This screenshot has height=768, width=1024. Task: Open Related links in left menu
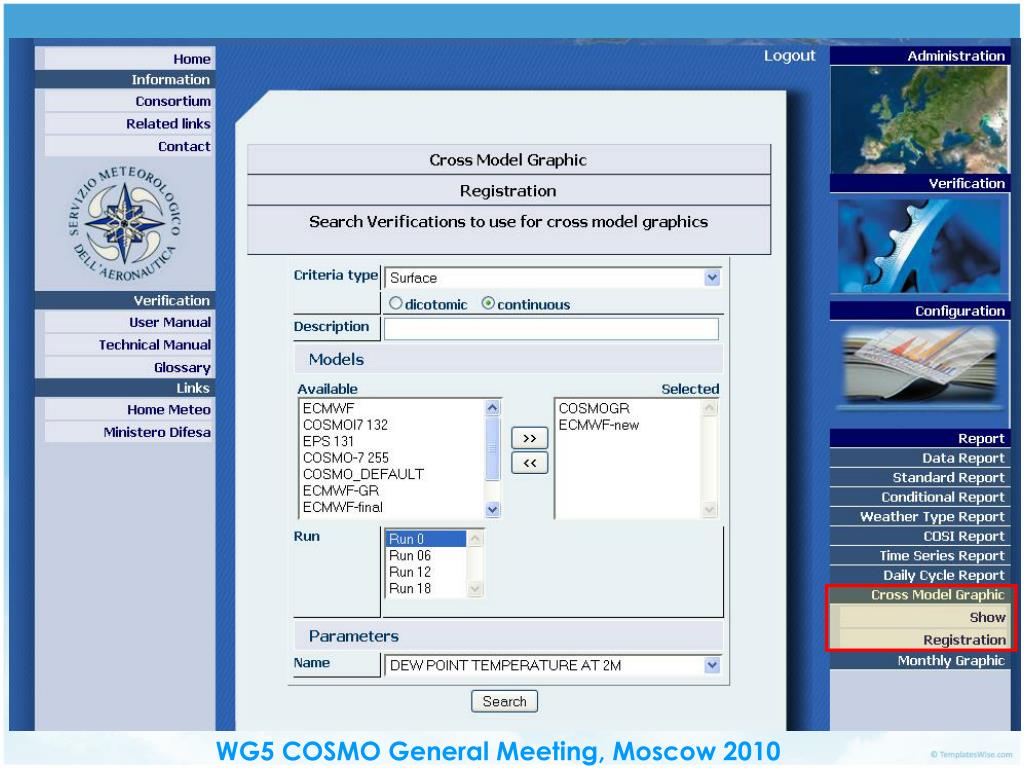pyautogui.click(x=129, y=123)
